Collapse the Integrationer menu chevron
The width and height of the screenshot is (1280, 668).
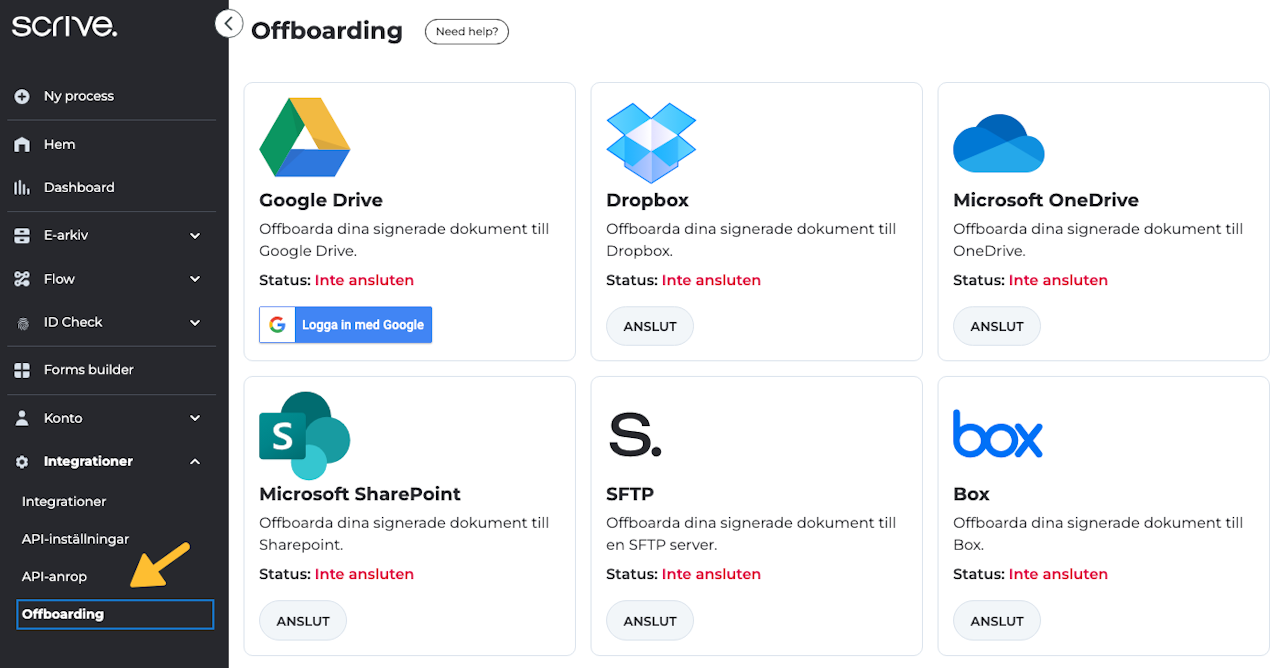point(195,462)
